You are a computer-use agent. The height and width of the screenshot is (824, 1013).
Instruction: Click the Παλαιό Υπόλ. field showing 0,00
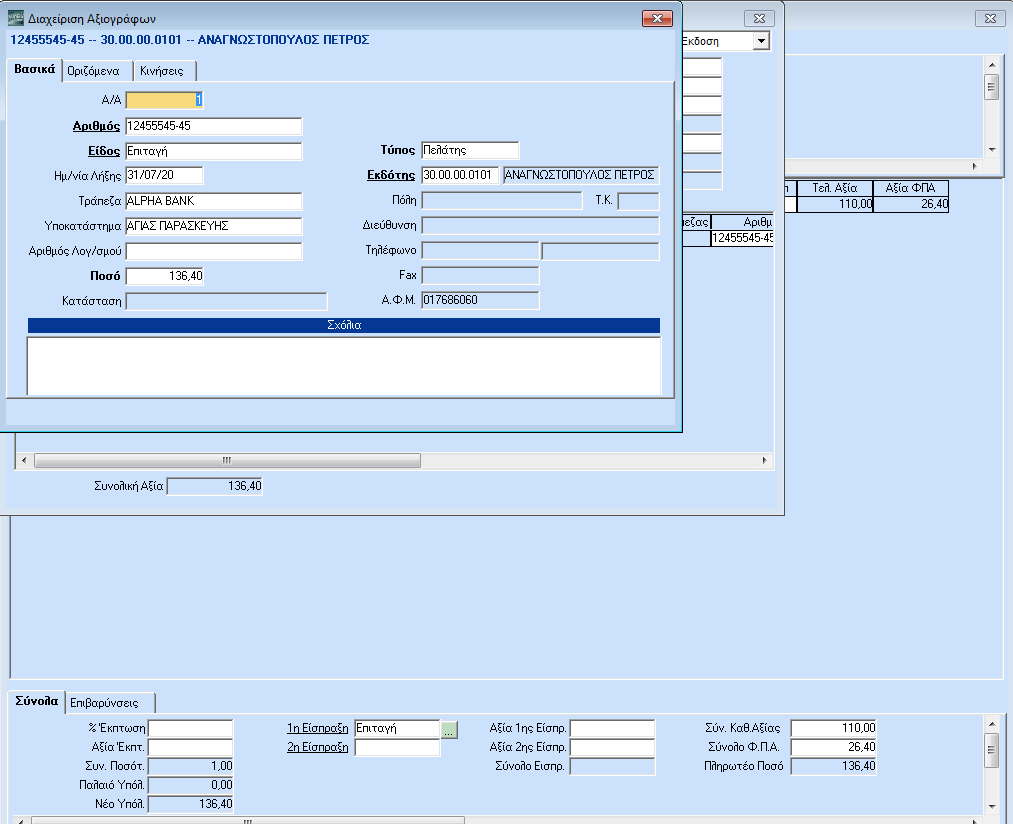[190, 785]
